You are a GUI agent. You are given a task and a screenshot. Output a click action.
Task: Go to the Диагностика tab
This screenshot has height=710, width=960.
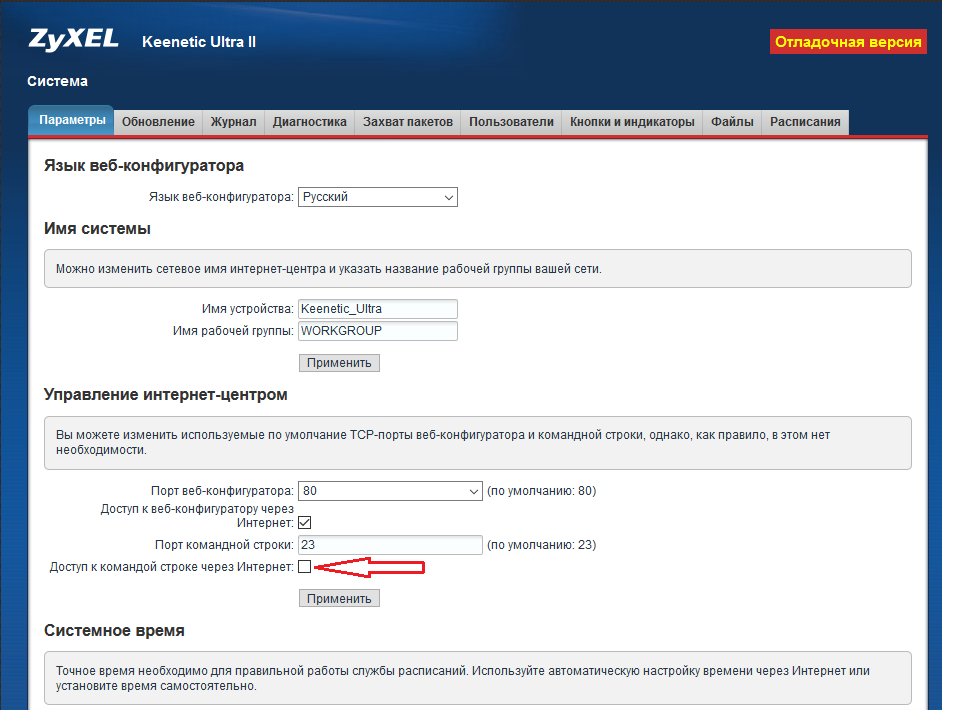309,122
